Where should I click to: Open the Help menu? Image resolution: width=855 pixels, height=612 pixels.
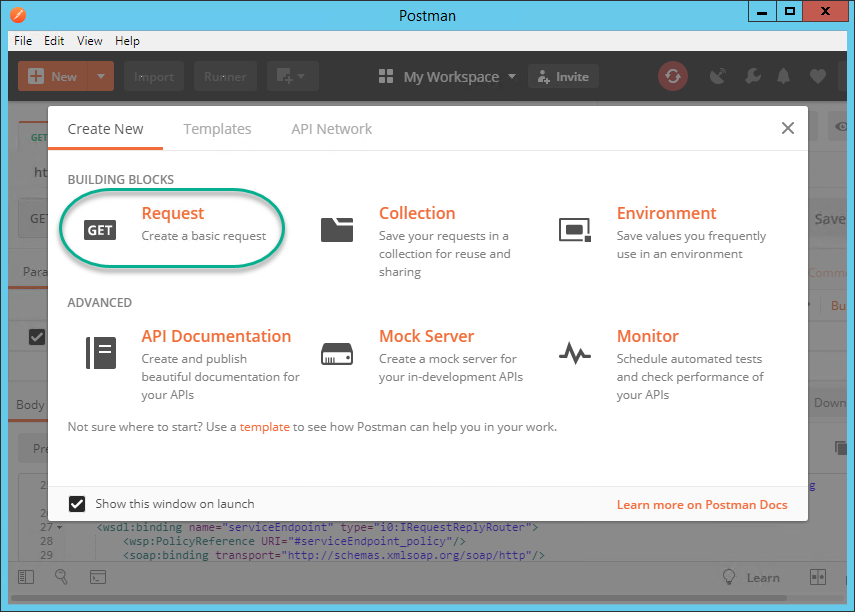click(x=127, y=41)
